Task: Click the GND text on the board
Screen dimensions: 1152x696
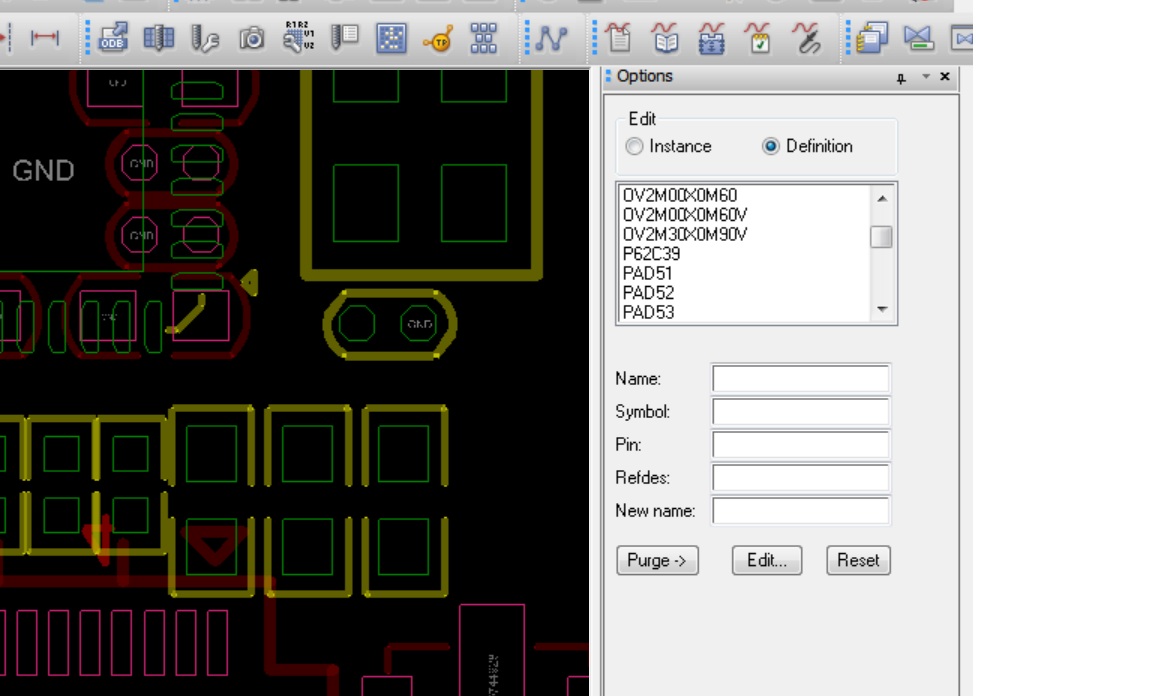Action: 43,171
